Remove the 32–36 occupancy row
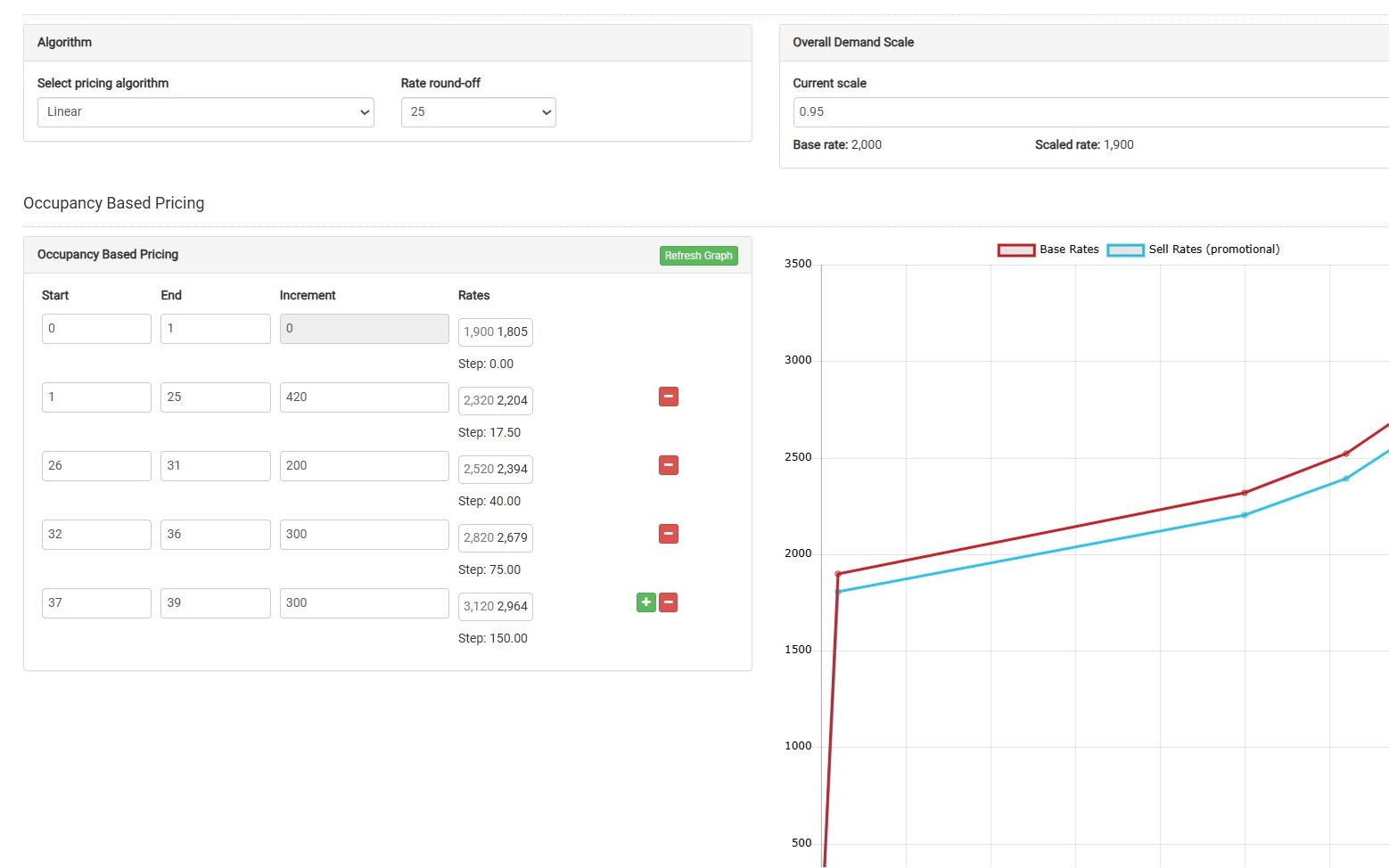Screen dimensions: 1389x868 pyautogui.click(x=668, y=534)
